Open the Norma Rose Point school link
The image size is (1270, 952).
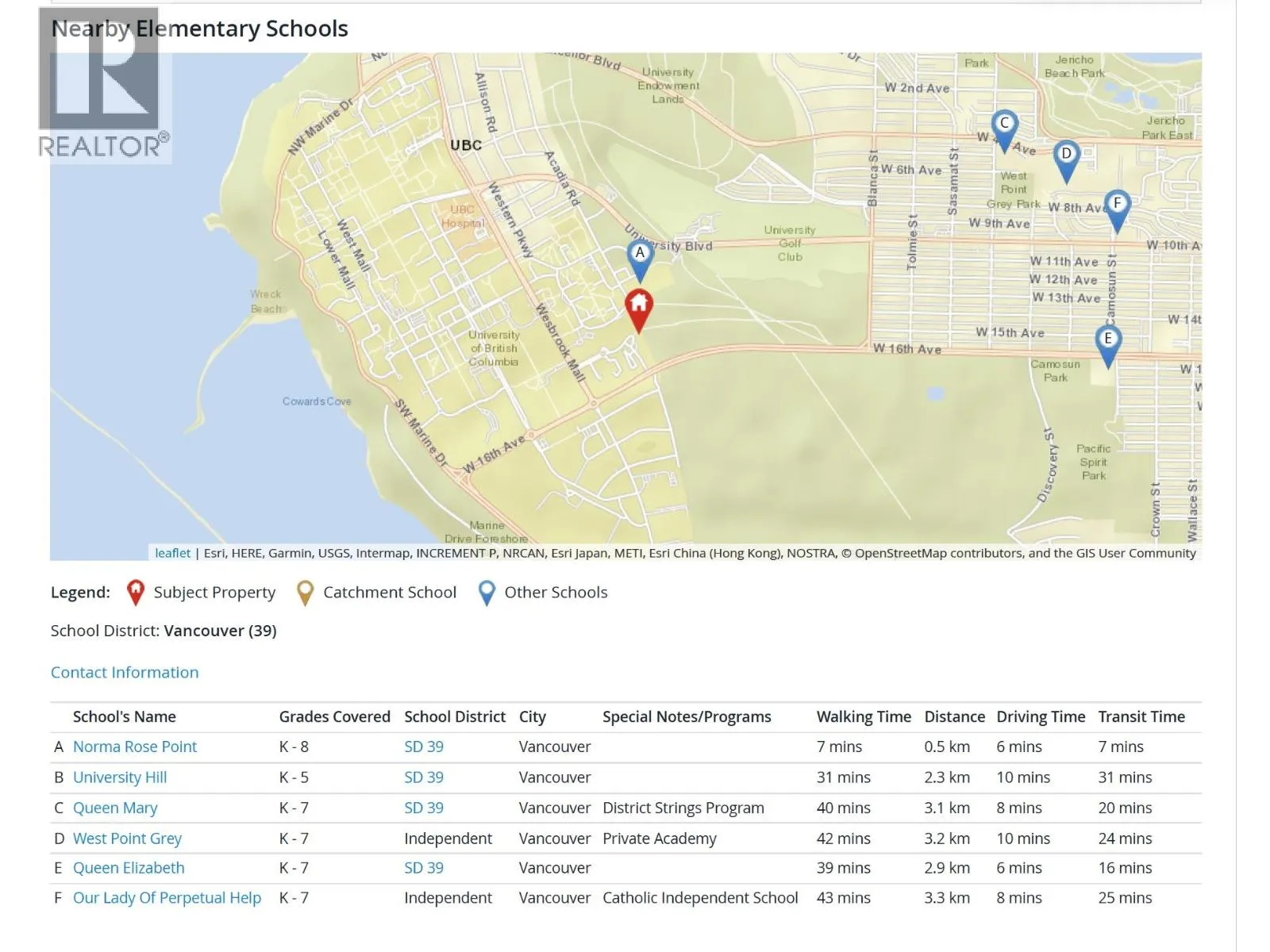(x=135, y=747)
